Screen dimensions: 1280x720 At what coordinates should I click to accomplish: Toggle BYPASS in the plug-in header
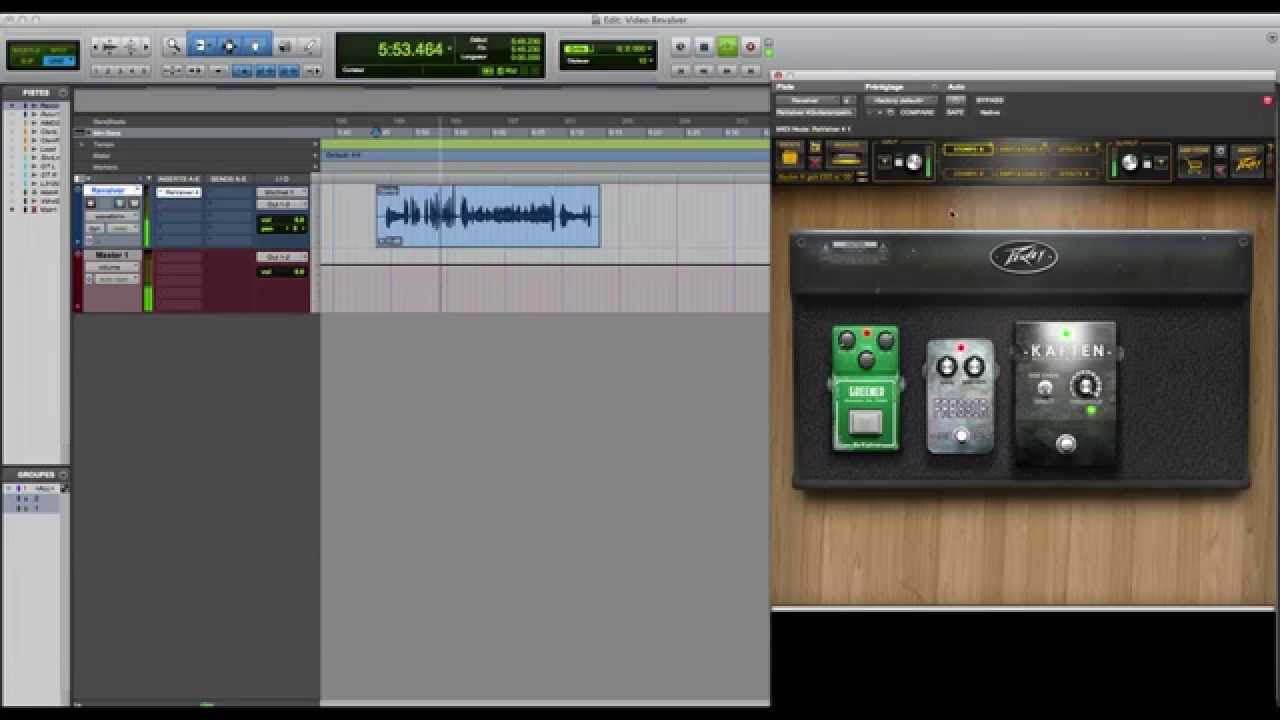tap(989, 100)
